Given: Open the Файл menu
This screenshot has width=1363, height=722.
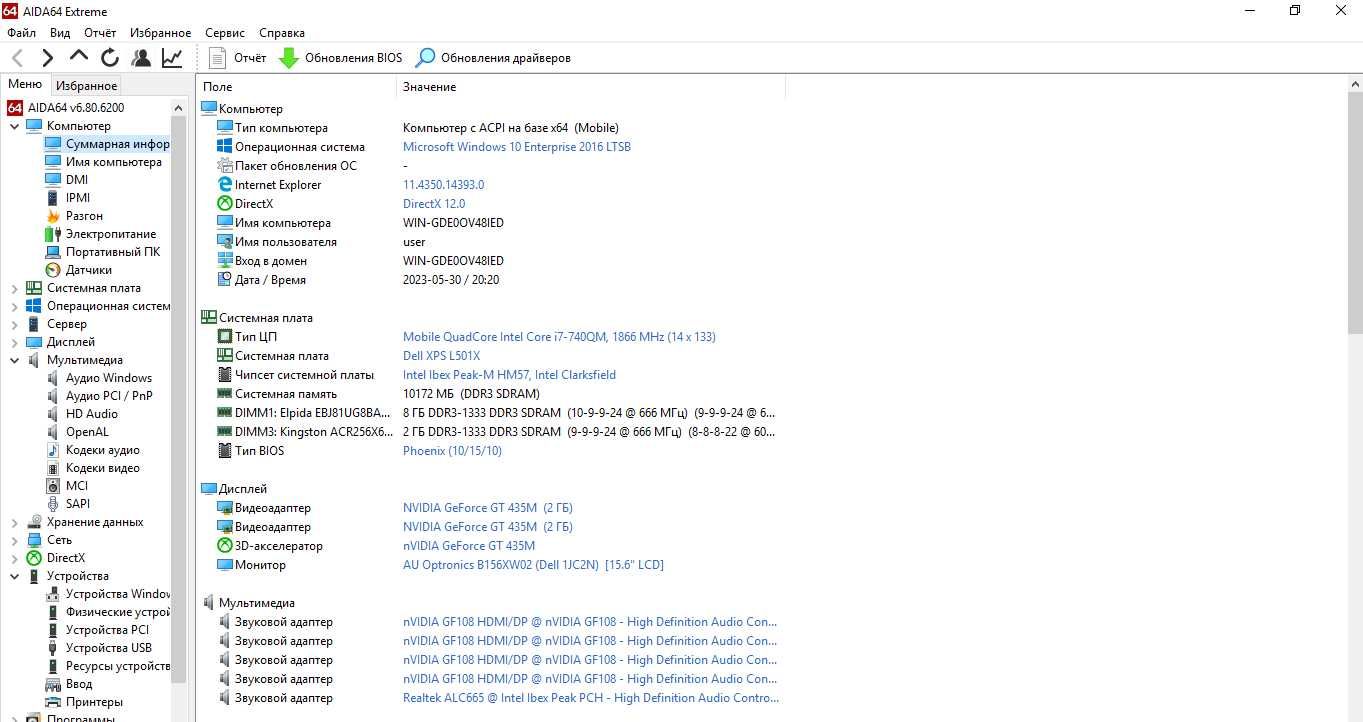Looking at the screenshot, I should click(x=21, y=33).
